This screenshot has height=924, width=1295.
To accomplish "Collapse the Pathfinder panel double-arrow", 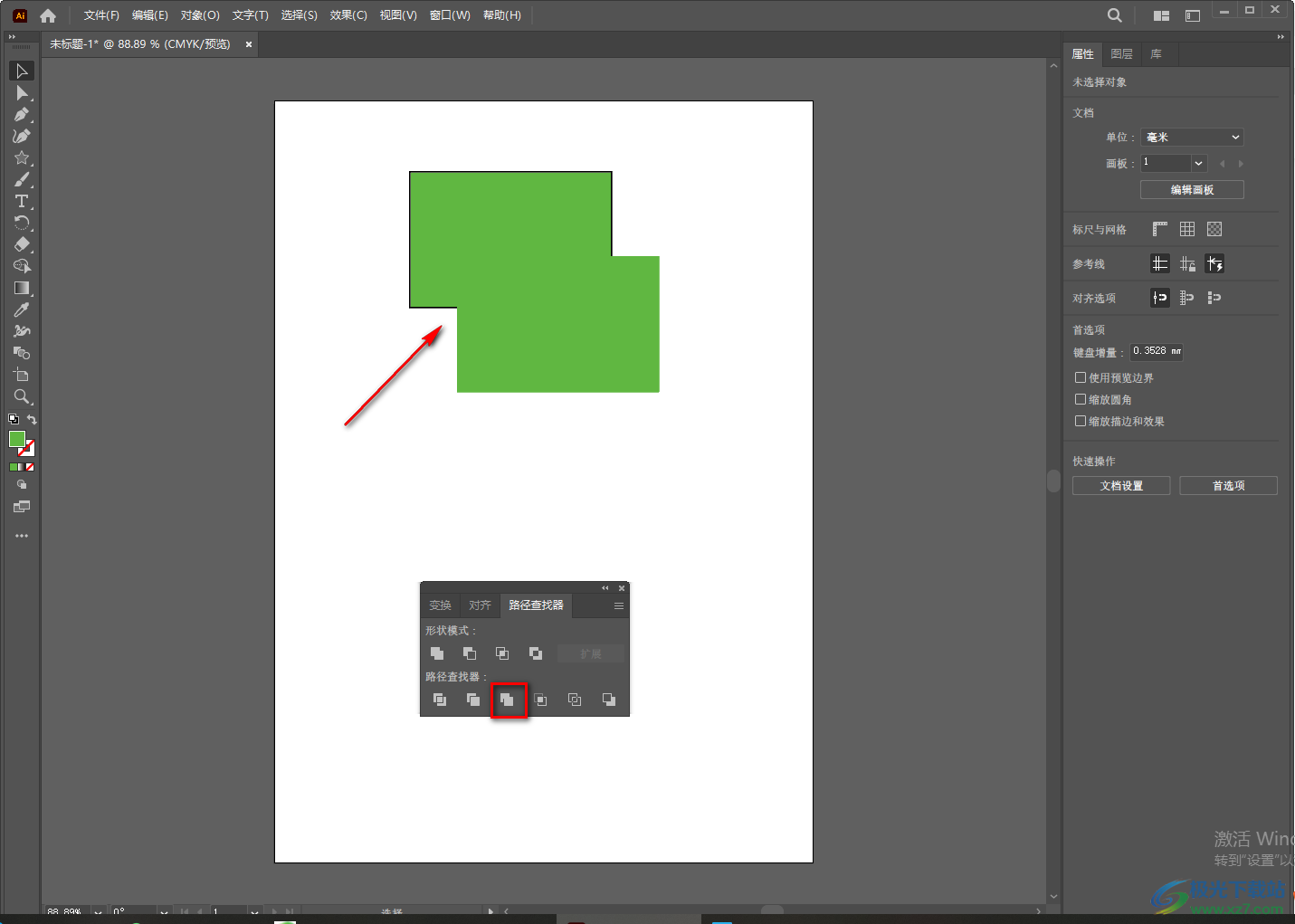I will coord(605,588).
